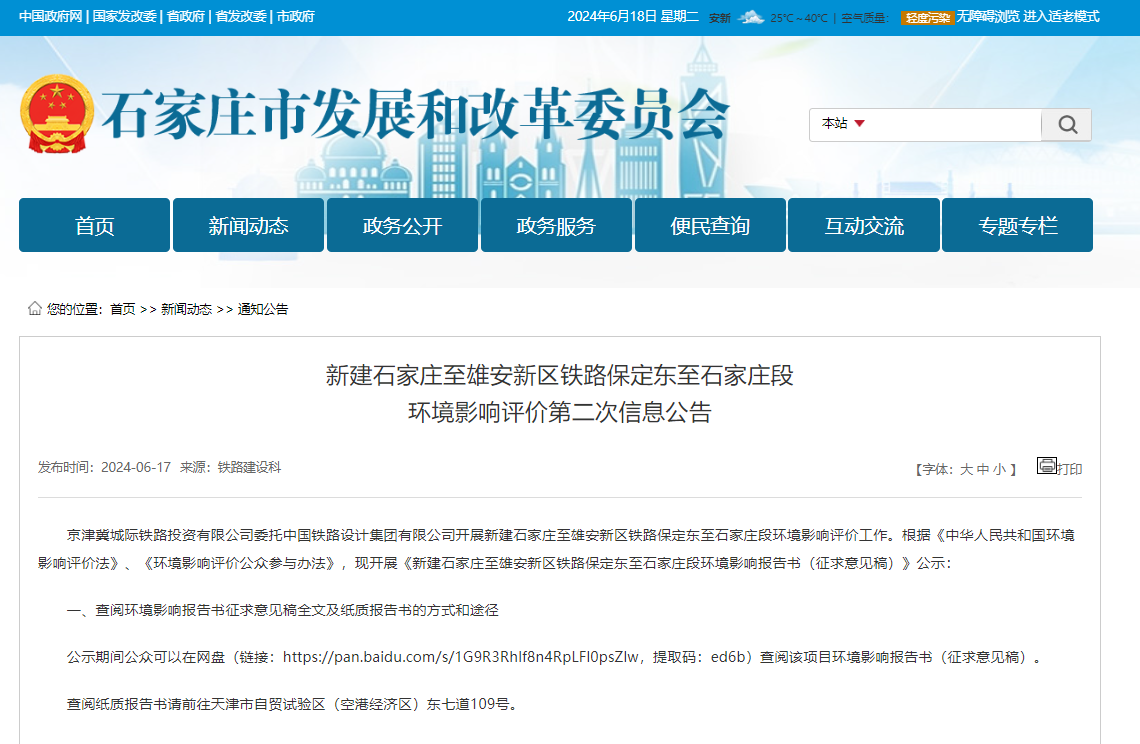Switch to the 新闻动态 navigation tab
The height and width of the screenshot is (744, 1140).
pyautogui.click(x=248, y=224)
